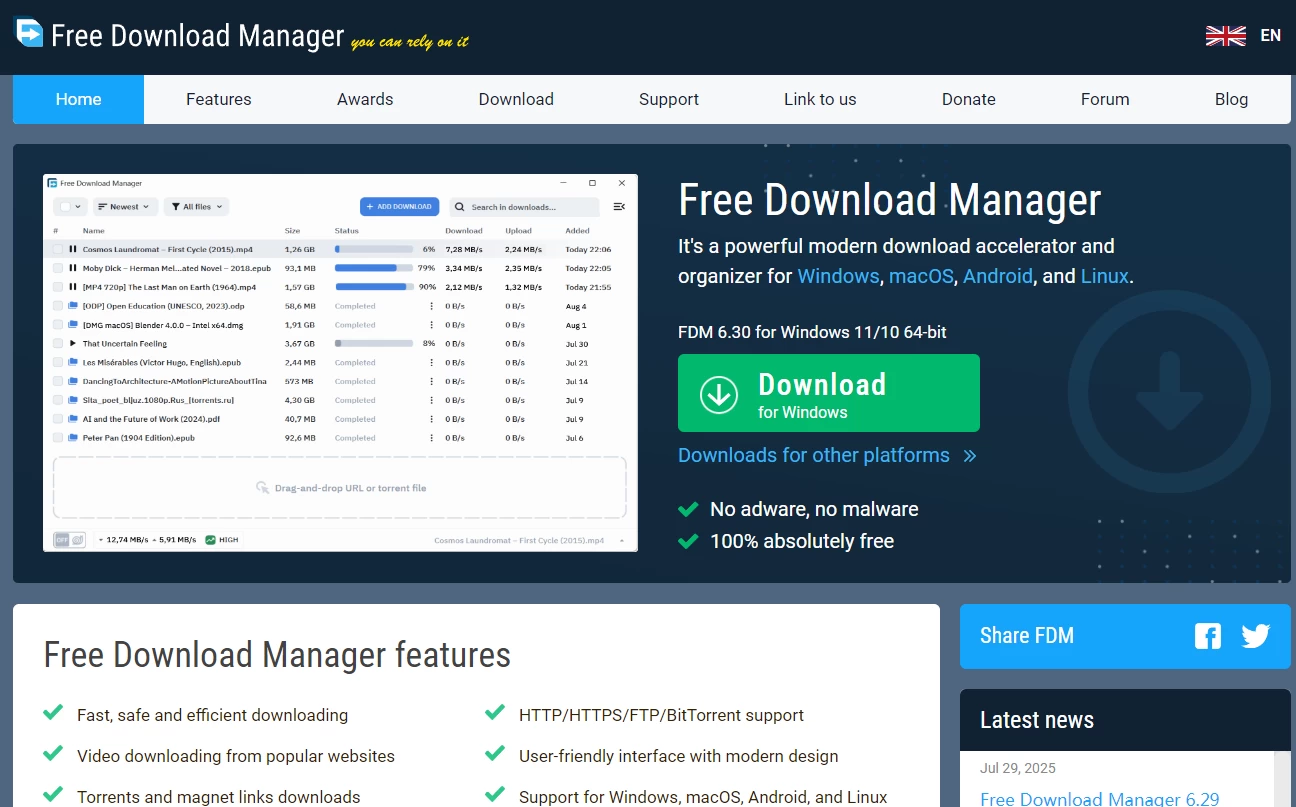Tick checkbox for The Last Man on Earth row
The height and width of the screenshot is (807, 1296).
click(57, 287)
